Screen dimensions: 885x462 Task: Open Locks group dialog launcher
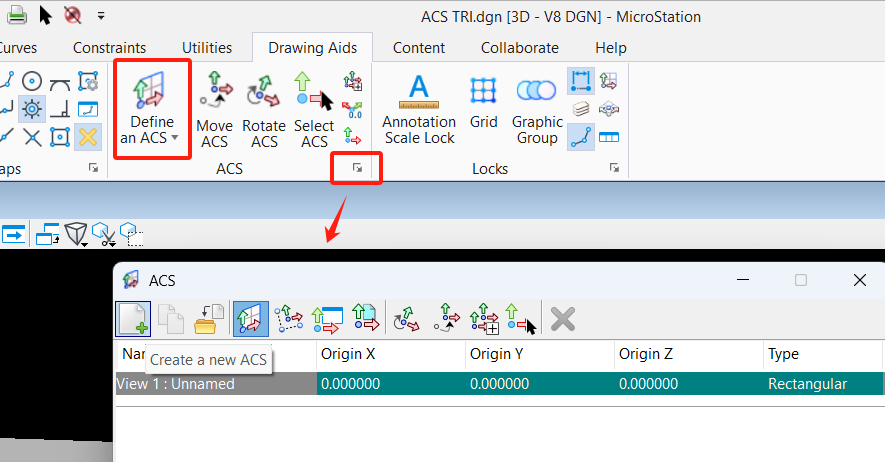point(614,168)
